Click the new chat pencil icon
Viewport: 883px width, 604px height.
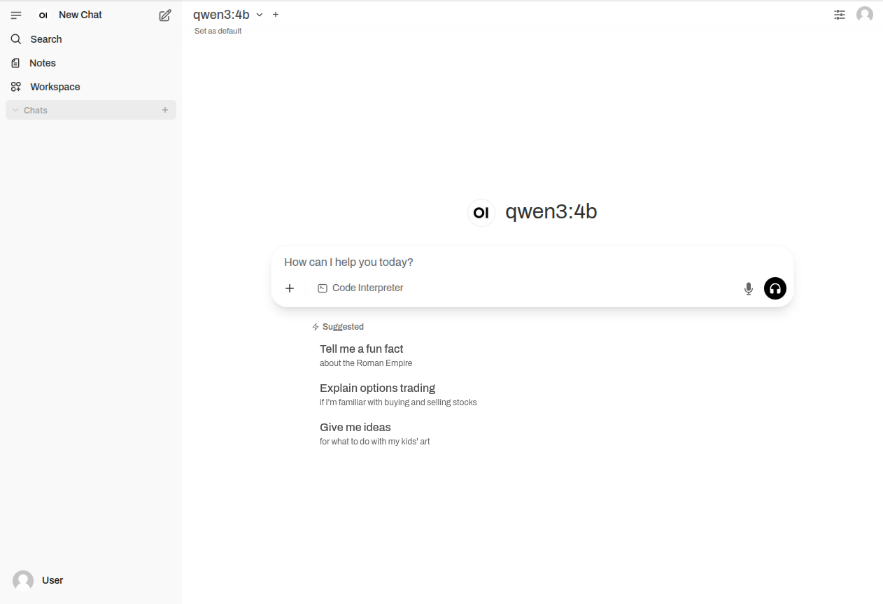[165, 15]
